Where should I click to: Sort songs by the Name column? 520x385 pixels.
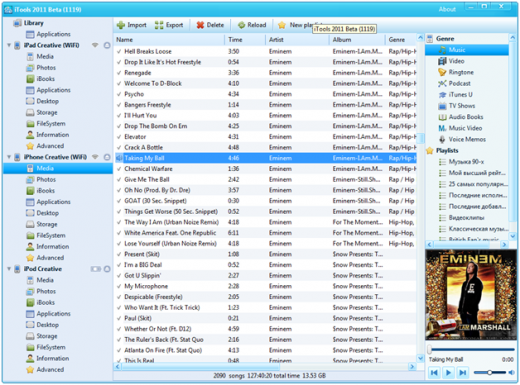[x=169, y=40]
